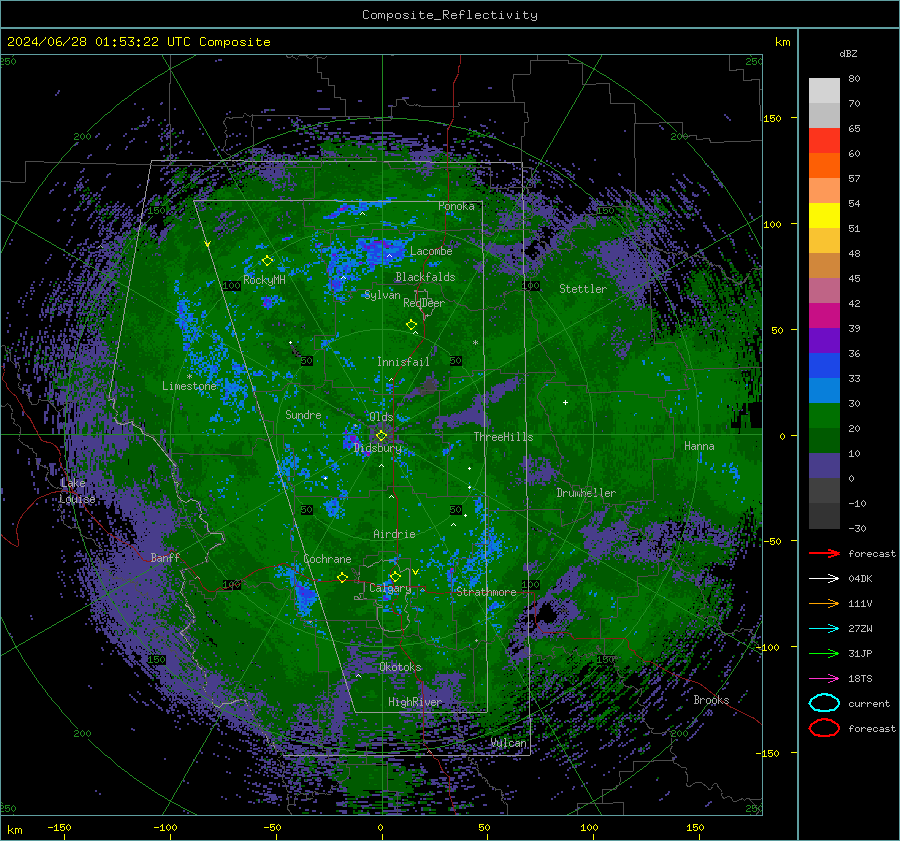Click the -30 value in dBZ legend
The image size is (900, 841).
click(x=858, y=529)
